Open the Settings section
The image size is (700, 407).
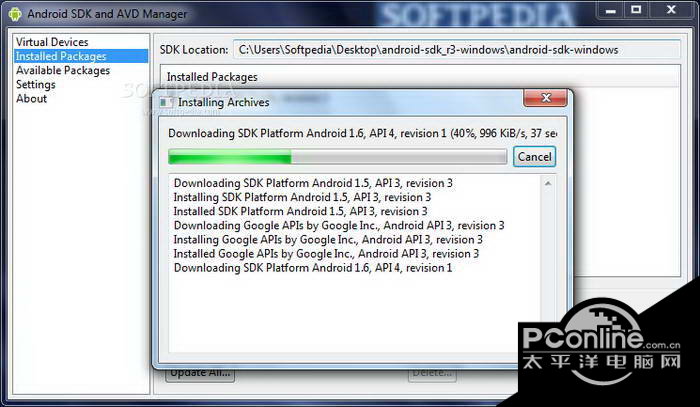click(x=36, y=84)
